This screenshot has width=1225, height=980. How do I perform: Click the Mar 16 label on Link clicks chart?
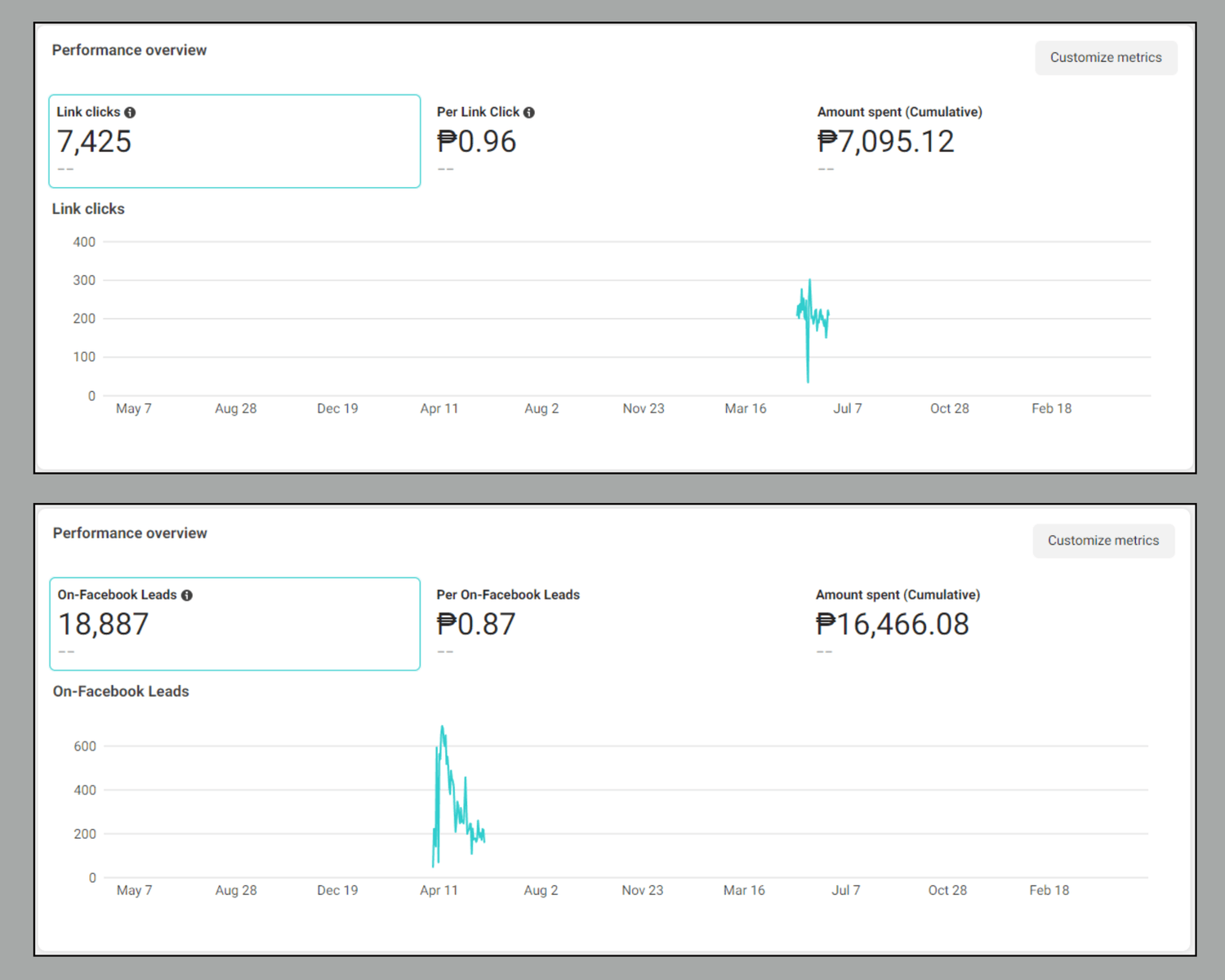pyautogui.click(x=745, y=408)
